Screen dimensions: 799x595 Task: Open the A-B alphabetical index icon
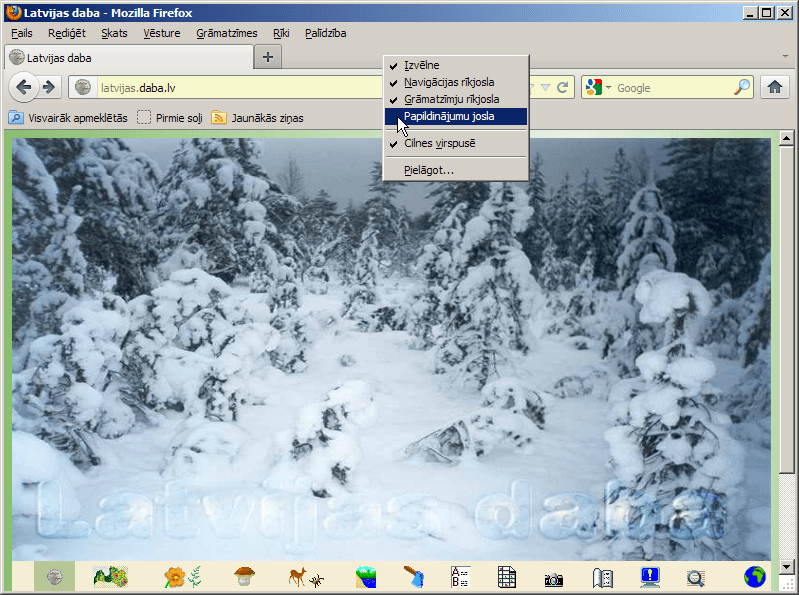[x=461, y=577]
